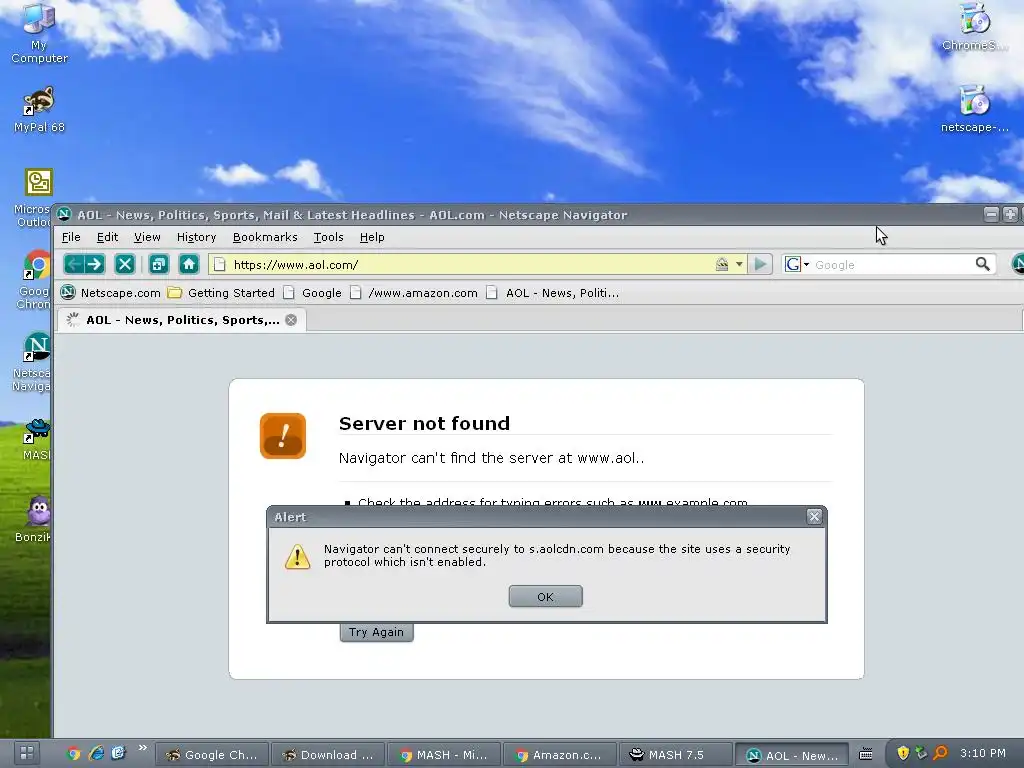Click the Google search input field

(x=892, y=264)
